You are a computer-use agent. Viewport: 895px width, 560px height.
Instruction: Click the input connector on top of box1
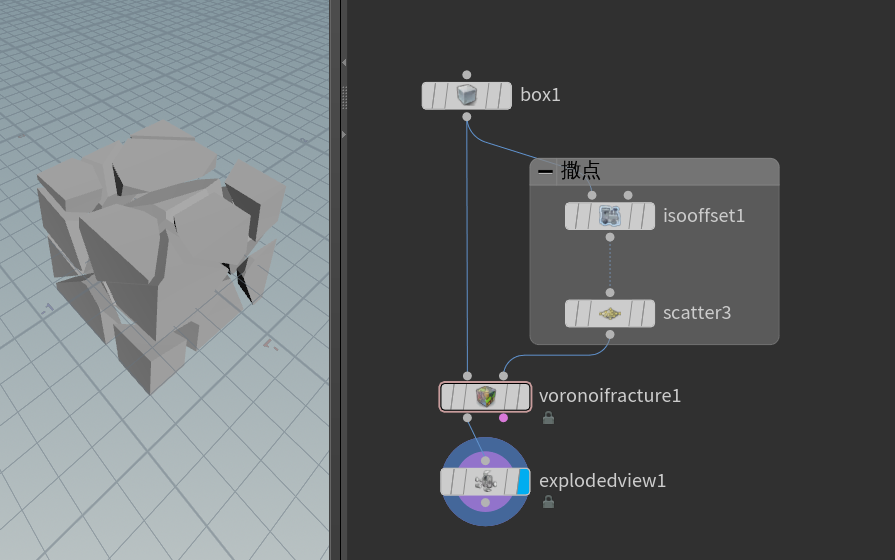(x=467, y=75)
